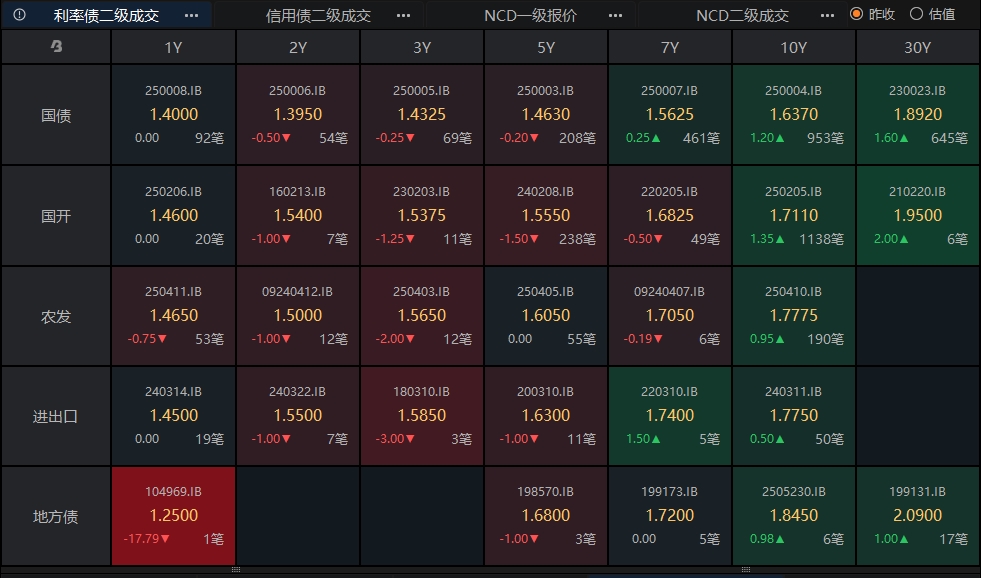Image resolution: width=981 pixels, height=578 pixels.
Task: Select the 国债 row label
Action: click(56, 115)
